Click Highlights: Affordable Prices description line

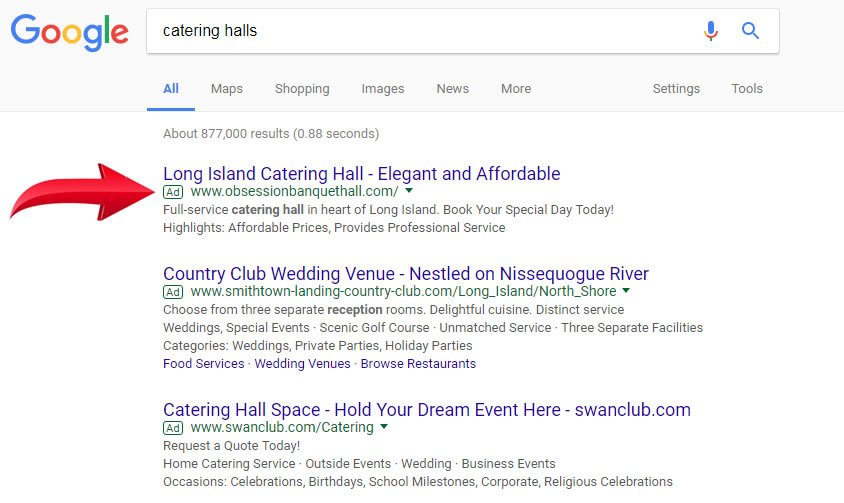click(x=334, y=228)
